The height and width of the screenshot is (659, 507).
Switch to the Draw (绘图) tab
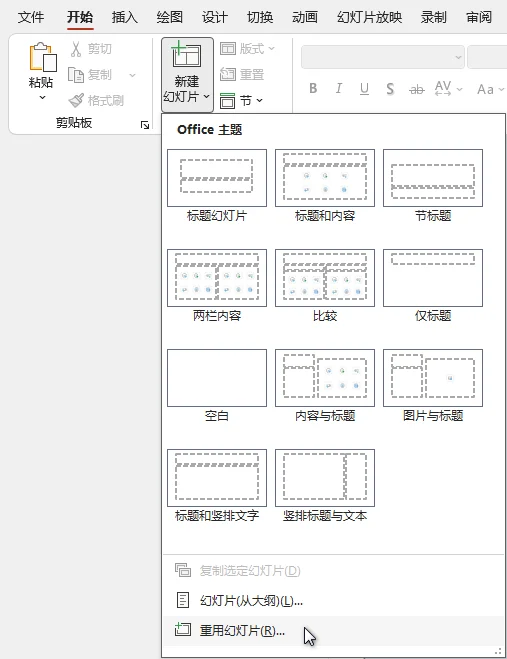(x=169, y=17)
